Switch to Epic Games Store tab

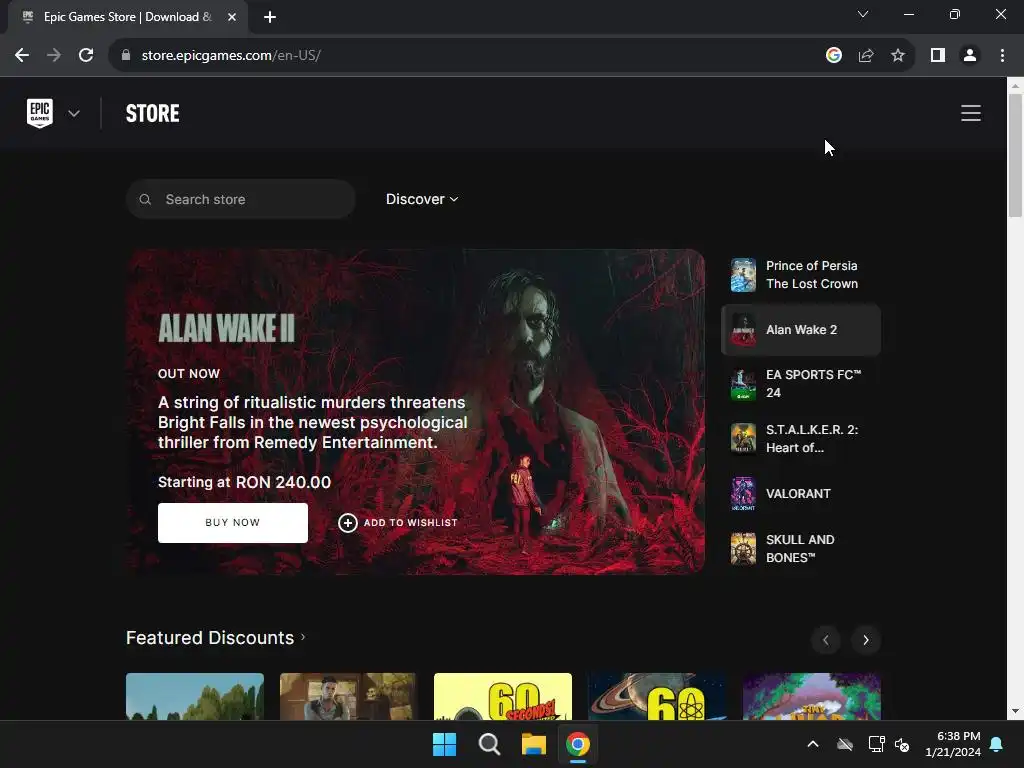point(127,17)
